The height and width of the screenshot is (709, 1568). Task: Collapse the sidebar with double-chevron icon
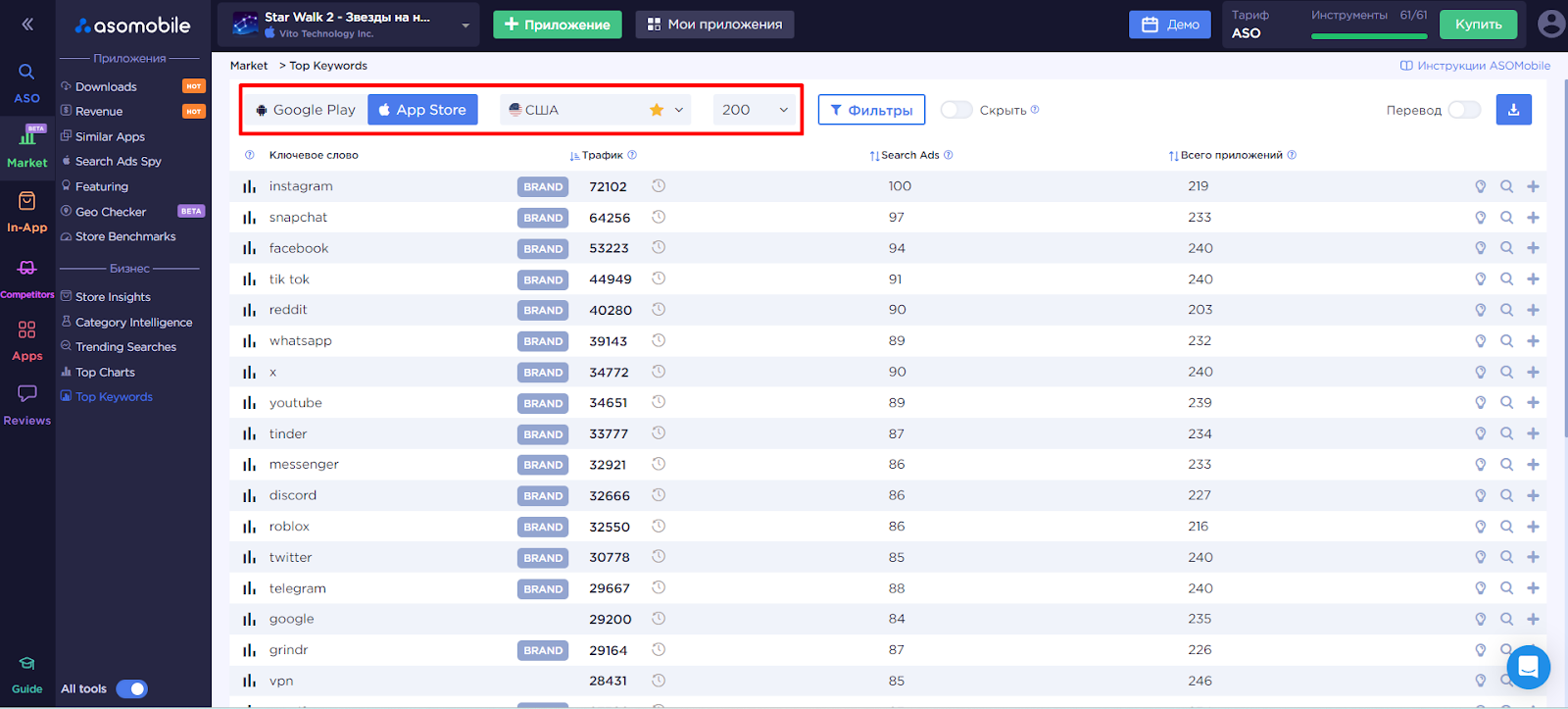(27, 25)
